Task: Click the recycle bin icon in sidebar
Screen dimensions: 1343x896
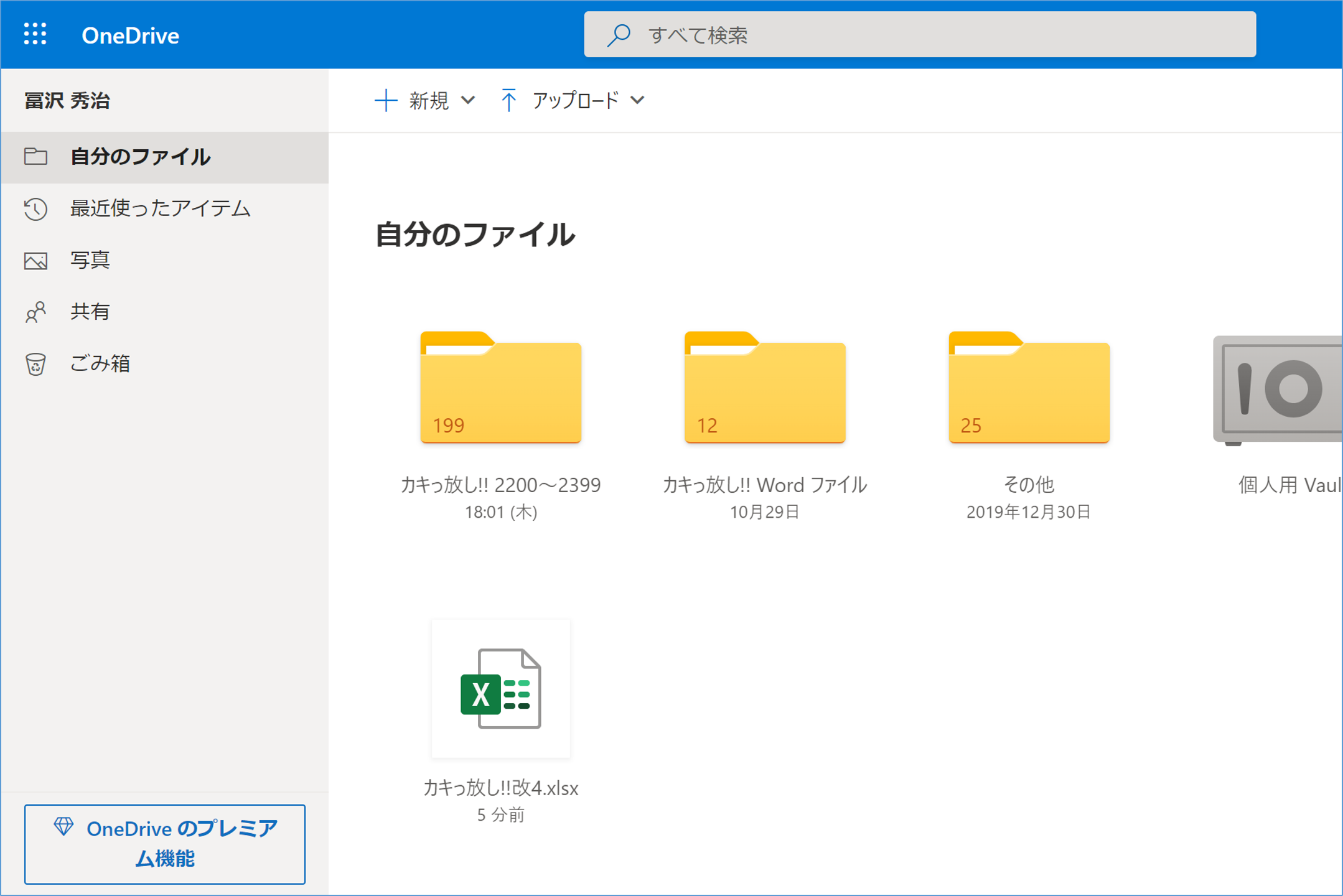Action: click(x=35, y=364)
